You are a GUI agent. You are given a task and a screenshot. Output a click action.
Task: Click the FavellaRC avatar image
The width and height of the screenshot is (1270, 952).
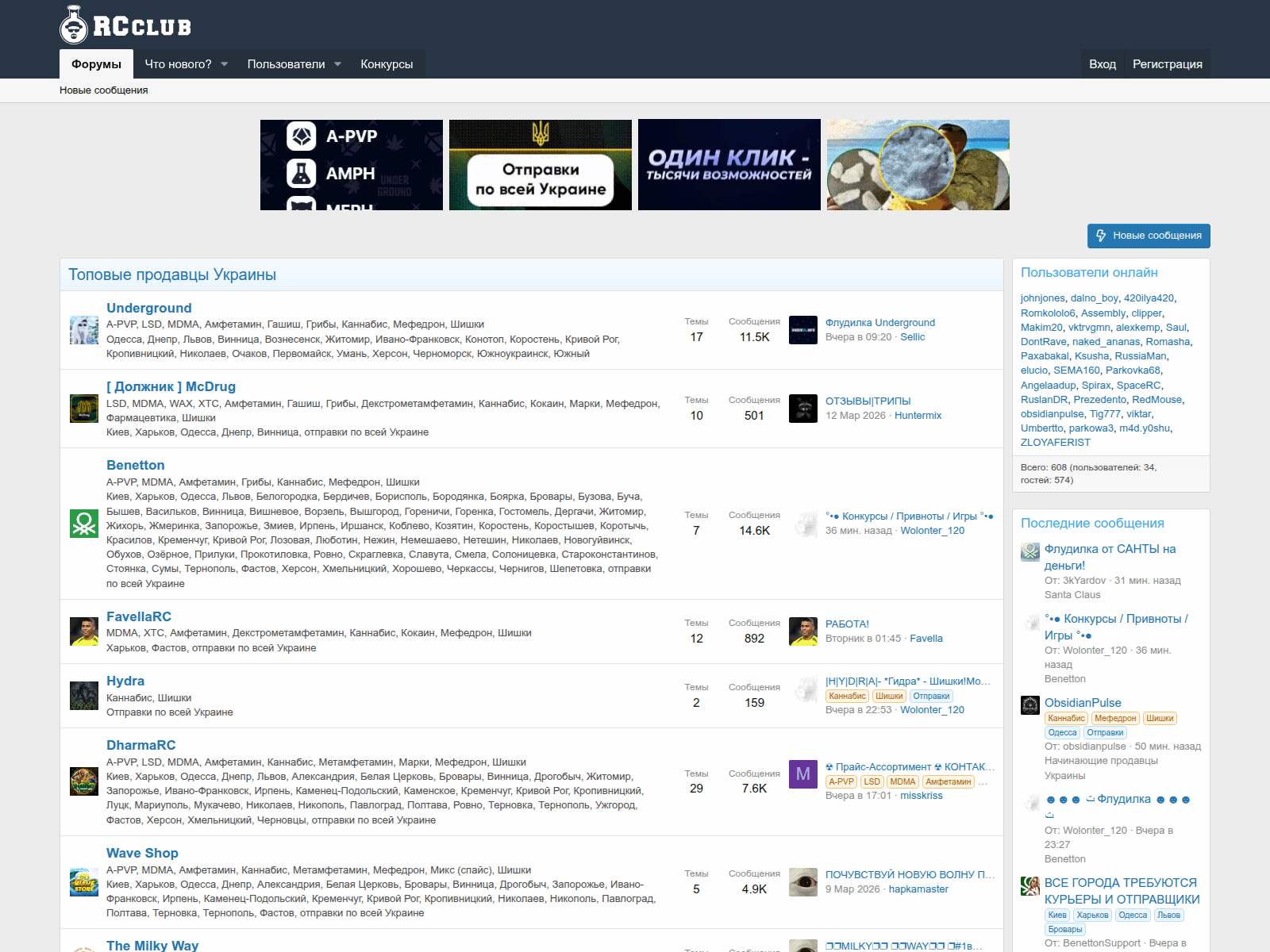click(84, 631)
